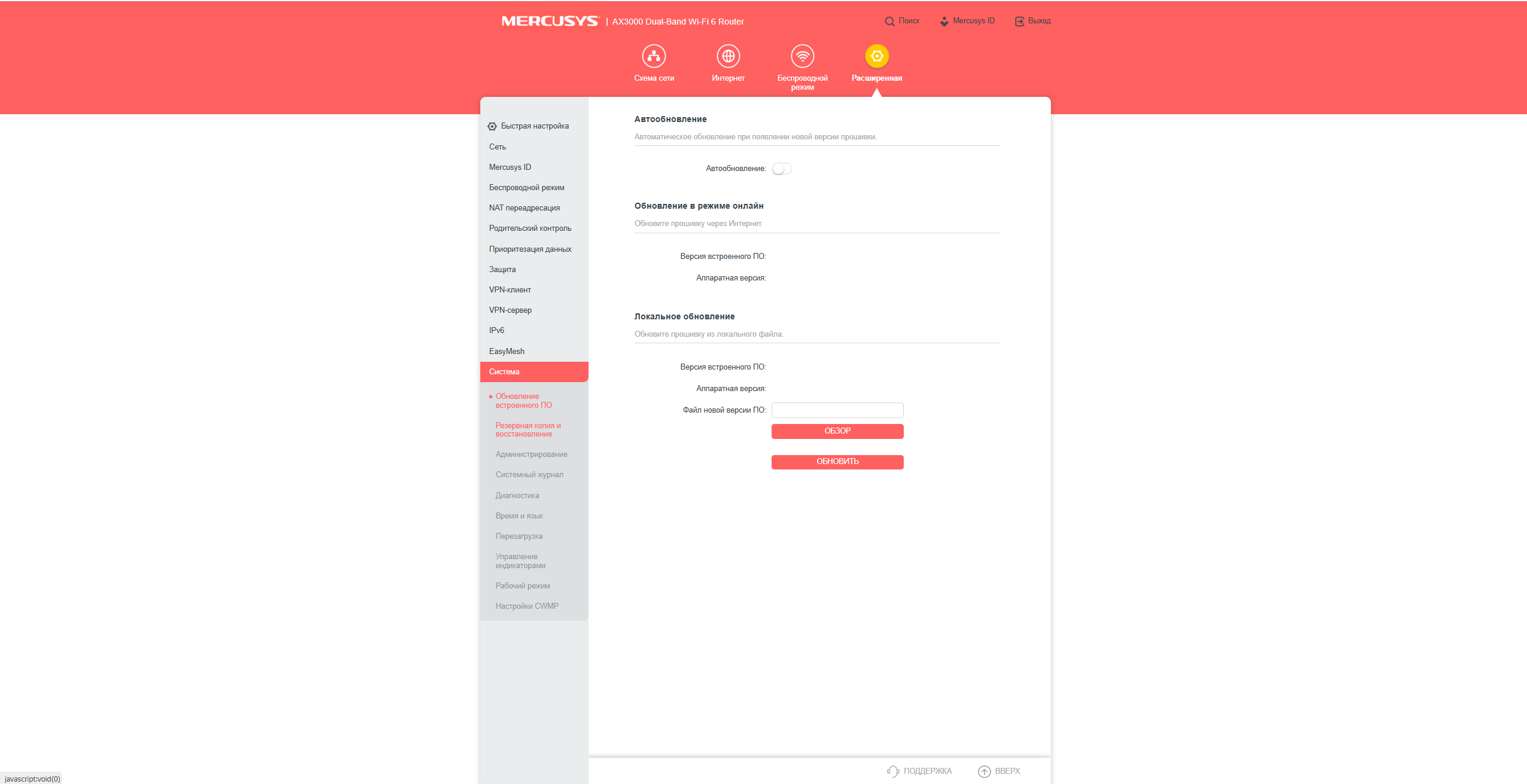Open the Администрирование submenu item
Viewport: 1527px width, 784px height.
(x=531, y=454)
